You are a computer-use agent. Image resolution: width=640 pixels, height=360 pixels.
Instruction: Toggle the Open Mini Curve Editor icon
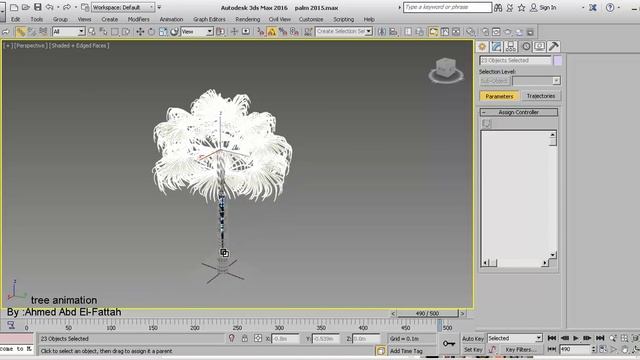click(11, 325)
